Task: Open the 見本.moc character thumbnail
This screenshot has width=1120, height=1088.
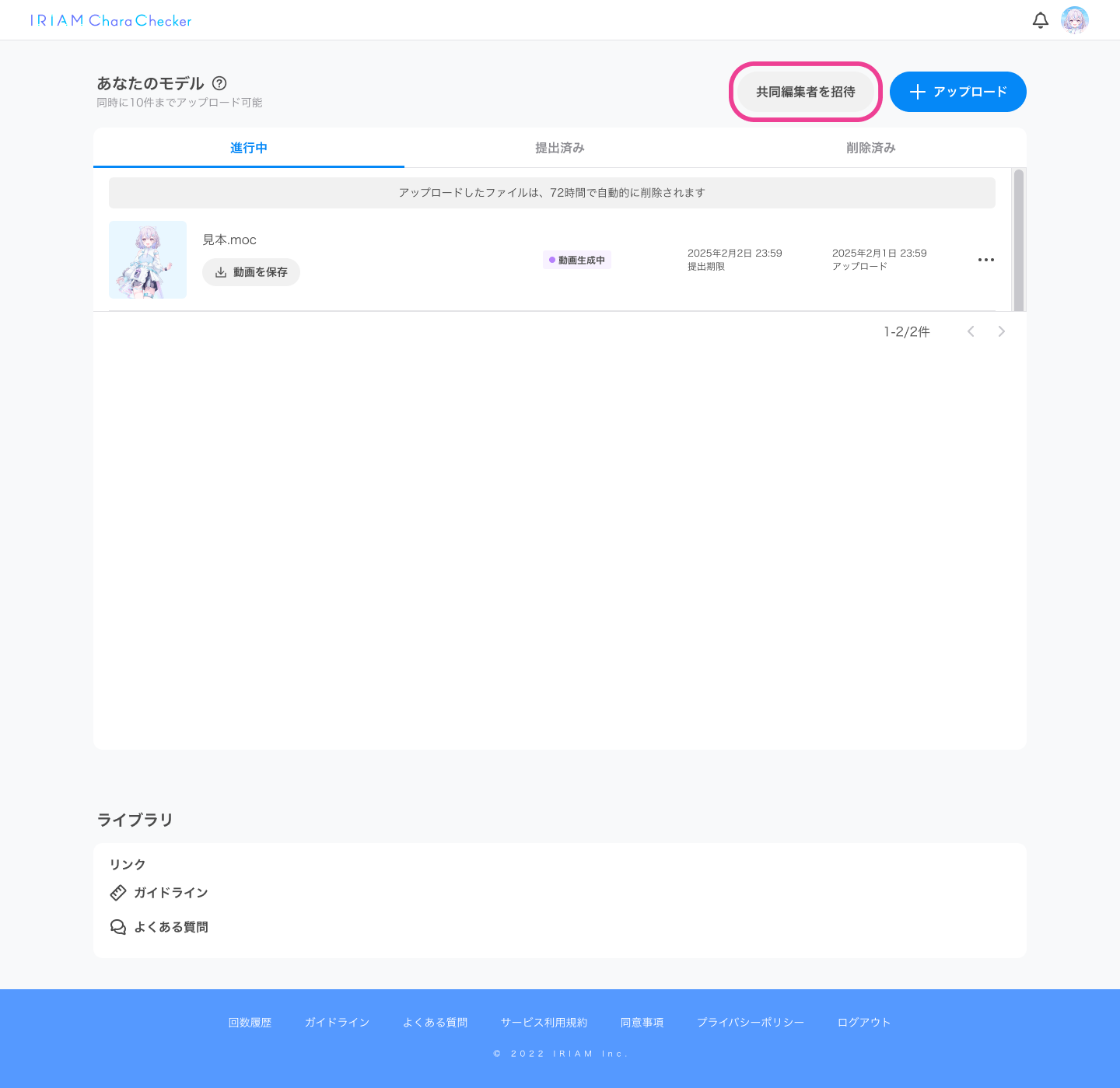Action: coord(148,260)
